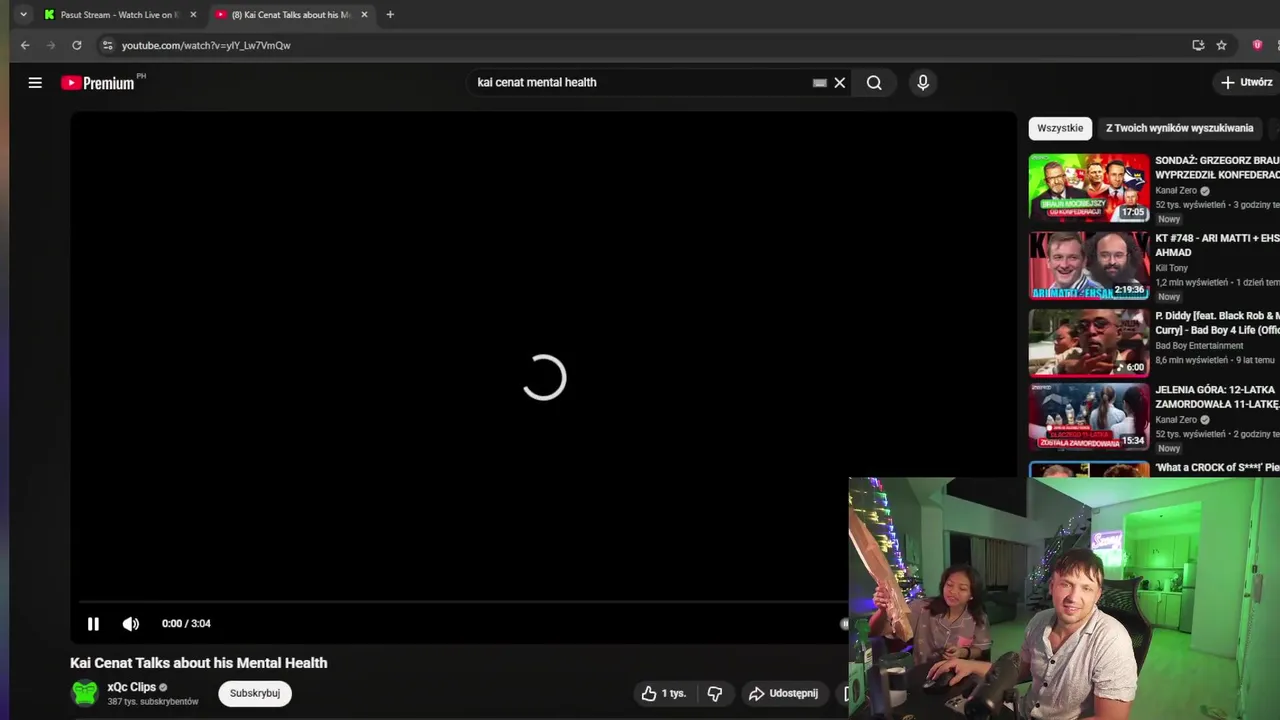Bookmark this page with star icon
This screenshot has height=720, width=1280.
[1221, 45]
